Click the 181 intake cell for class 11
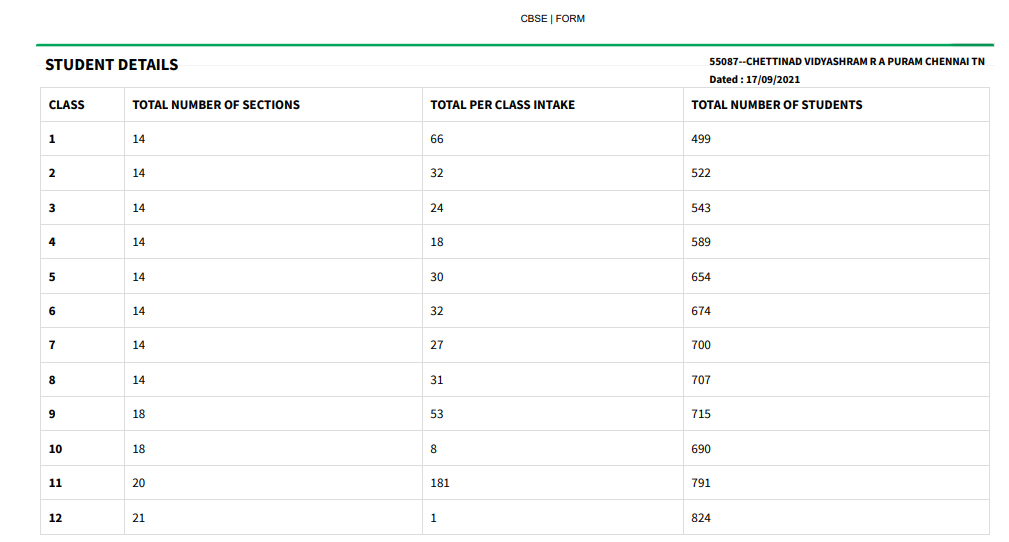 pyautogui.click(x=553, y=483)
